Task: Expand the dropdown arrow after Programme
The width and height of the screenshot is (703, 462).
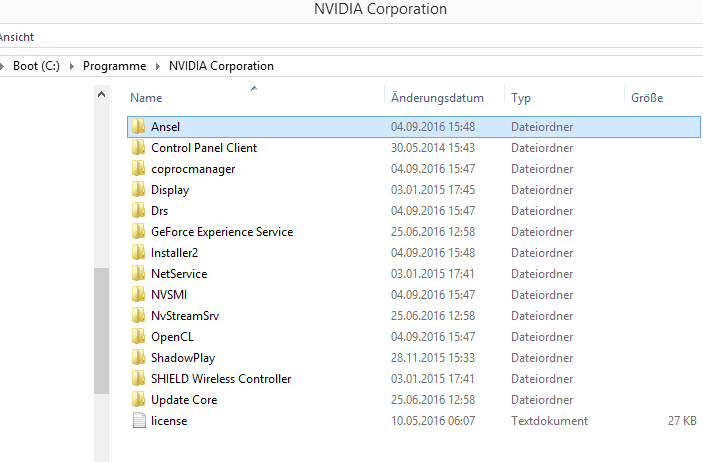Action: (157, 66)
